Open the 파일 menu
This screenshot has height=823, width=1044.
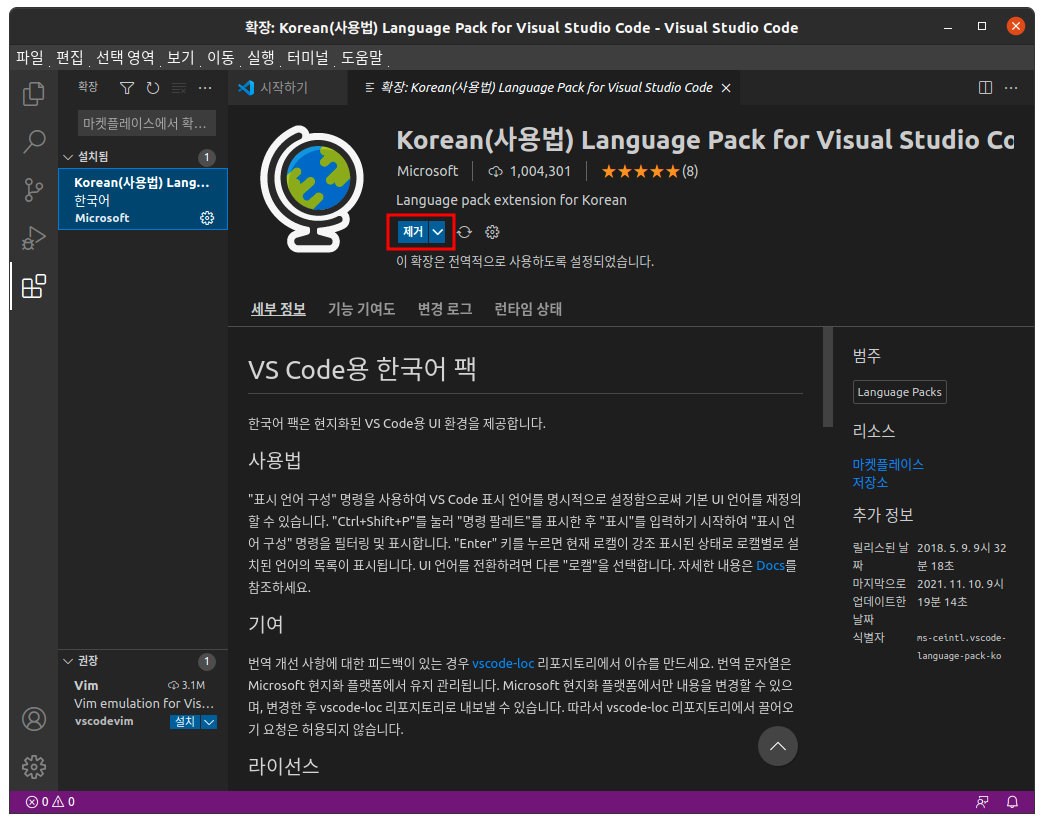click(x=30, y=58)
